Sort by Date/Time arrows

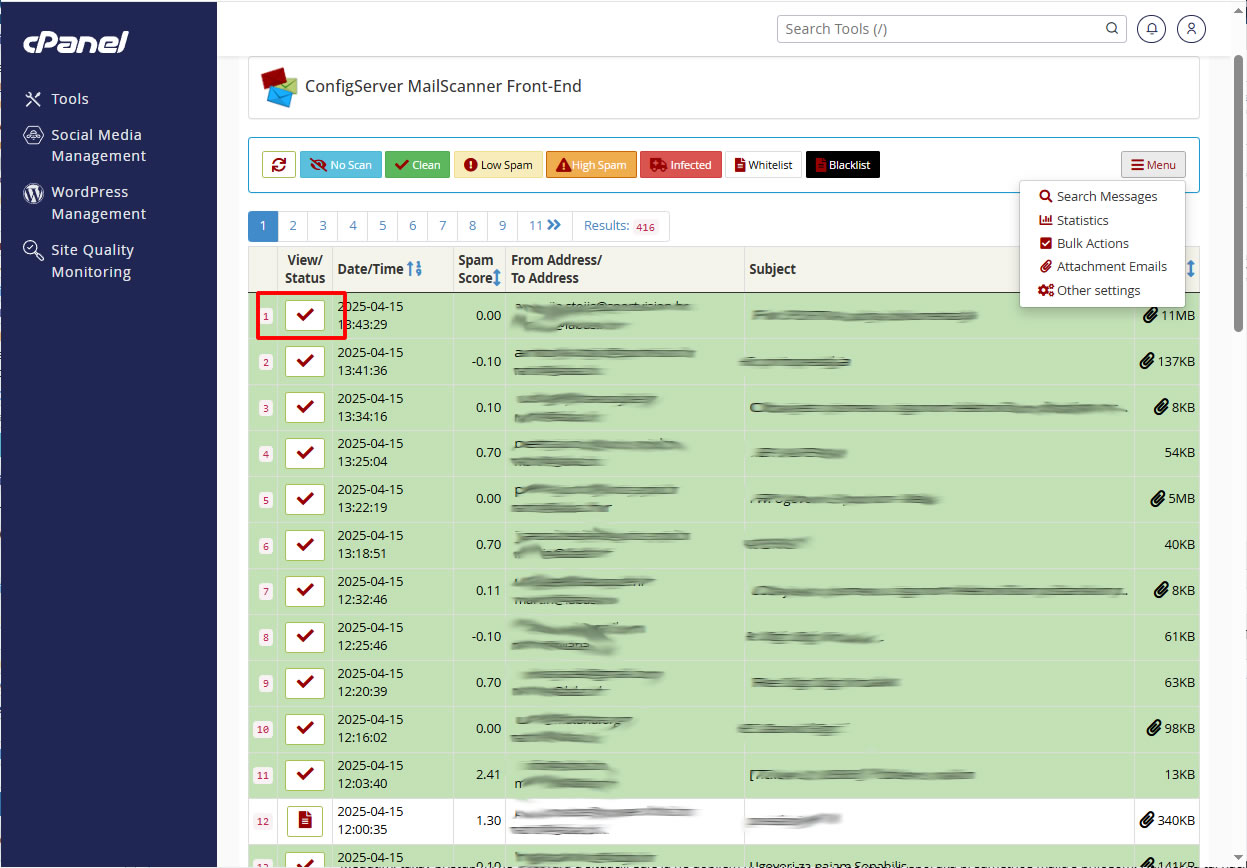point(415,269)
